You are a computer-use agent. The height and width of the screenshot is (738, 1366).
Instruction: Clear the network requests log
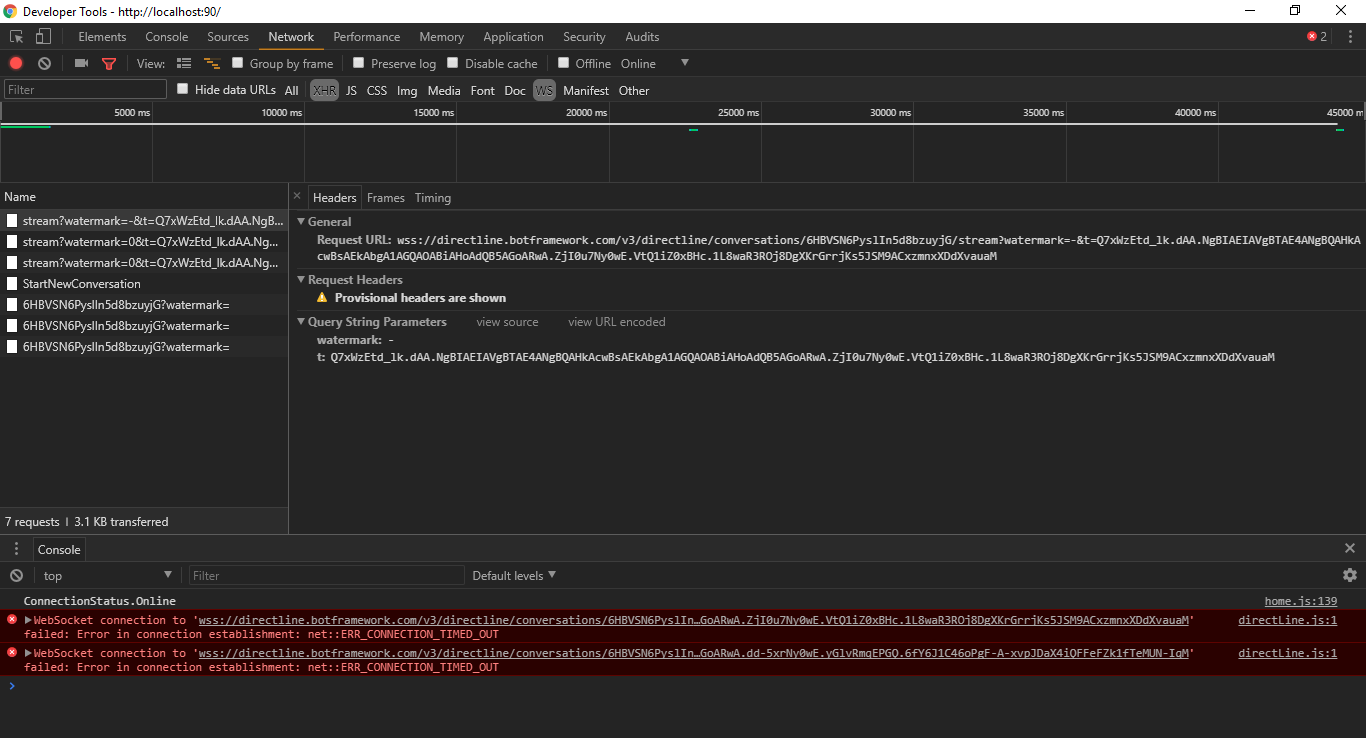[x=42, y=63]
